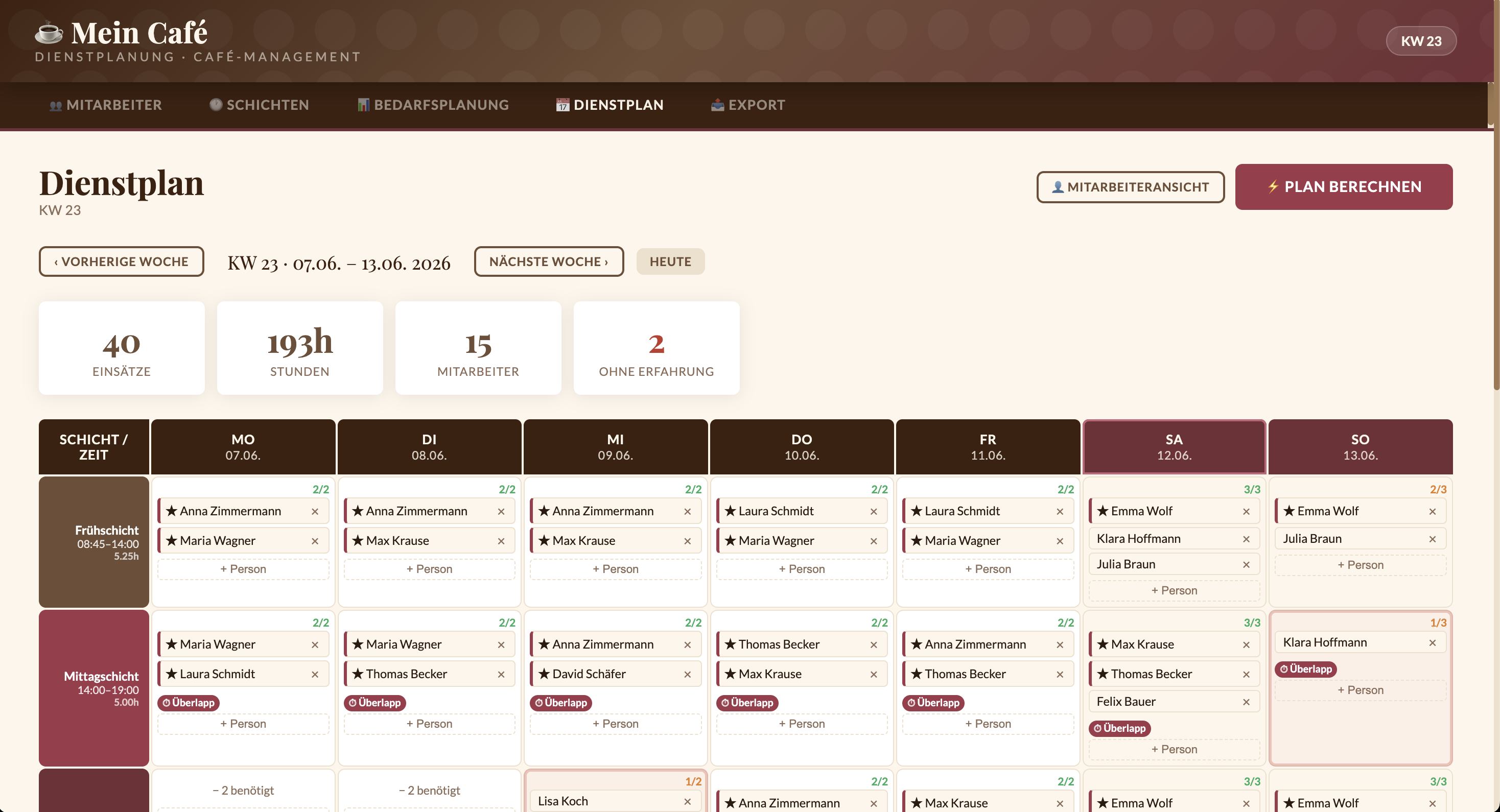The image size is (1500, 812).
Task: Click the 2 Ohne Erfahrung stat card
Action: [x=656, y=348]
